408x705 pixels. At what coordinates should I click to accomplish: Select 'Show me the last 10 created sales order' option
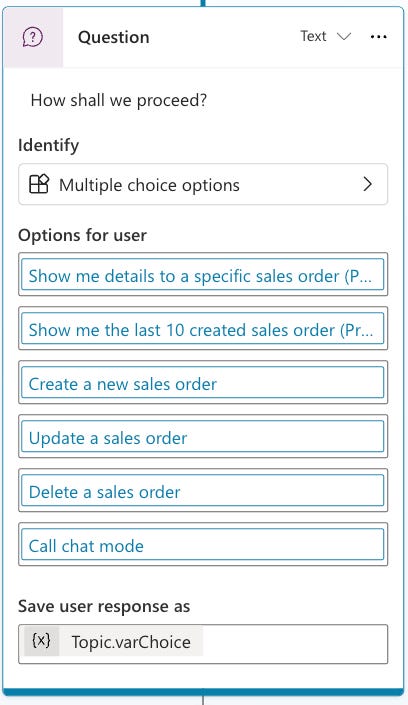[203, 329]
